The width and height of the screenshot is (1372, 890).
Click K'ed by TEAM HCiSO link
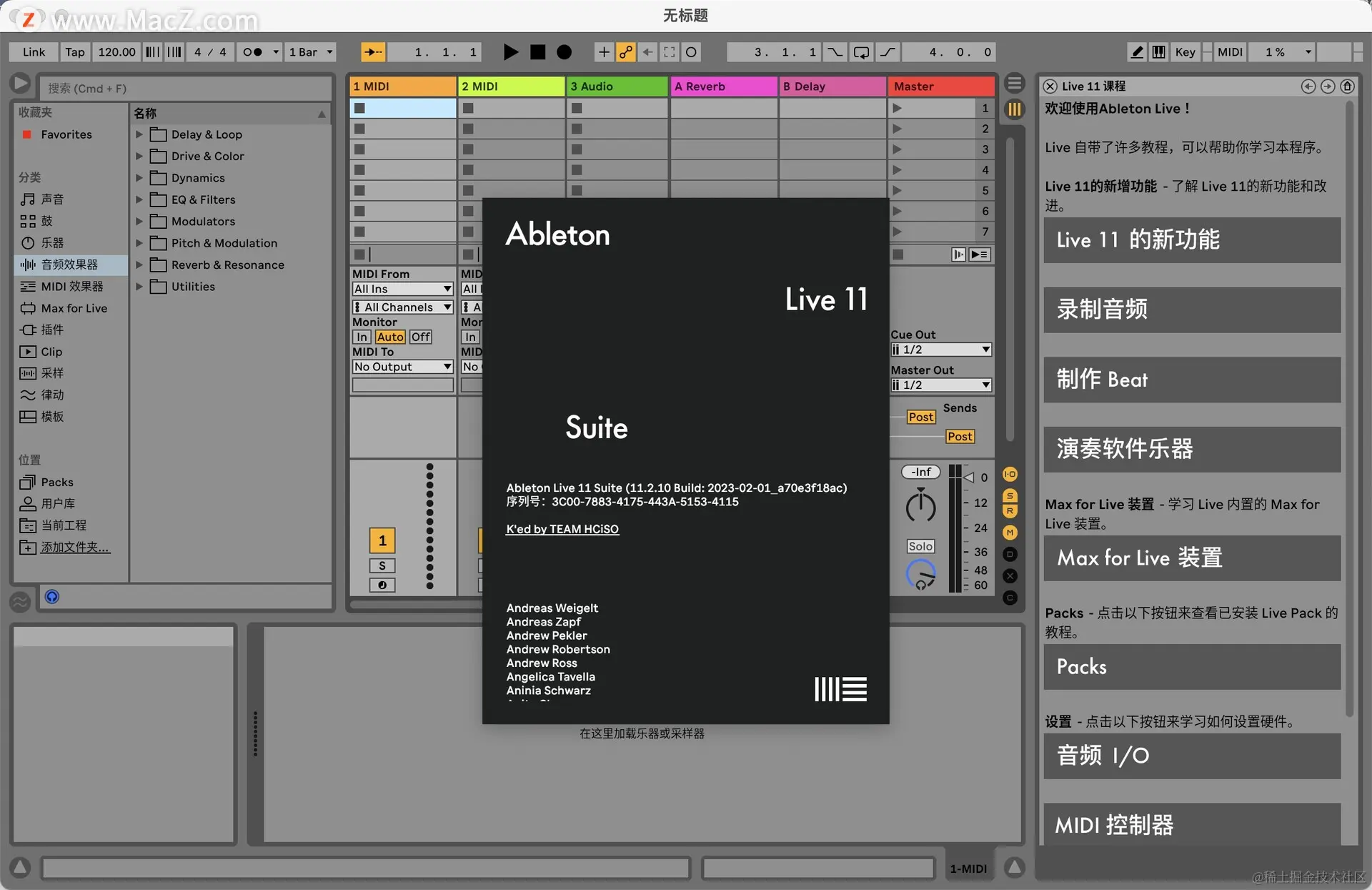coord(562,529)
